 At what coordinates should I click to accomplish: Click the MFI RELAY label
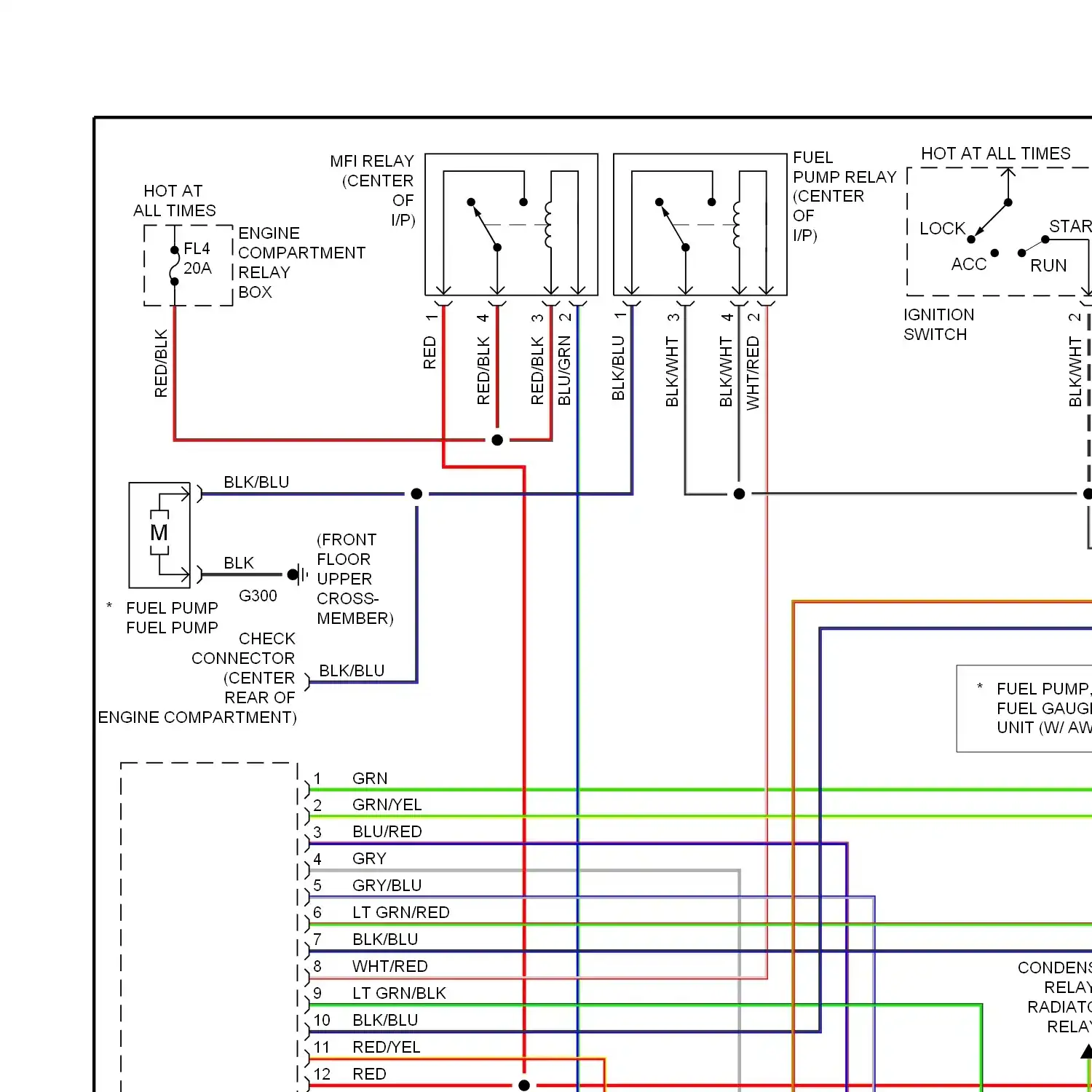tap(373, 190)
